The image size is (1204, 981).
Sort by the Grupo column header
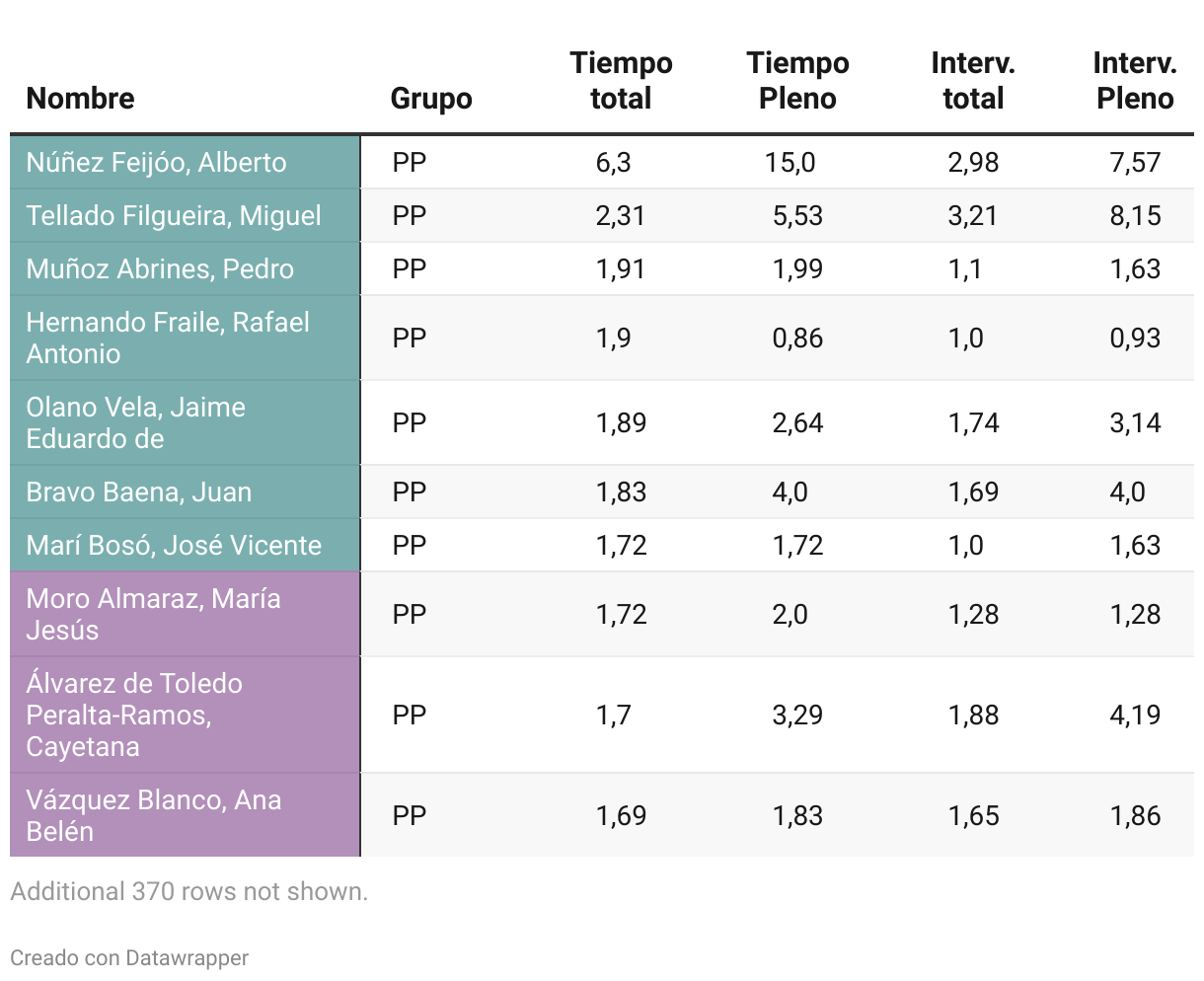tap(431, 98)
